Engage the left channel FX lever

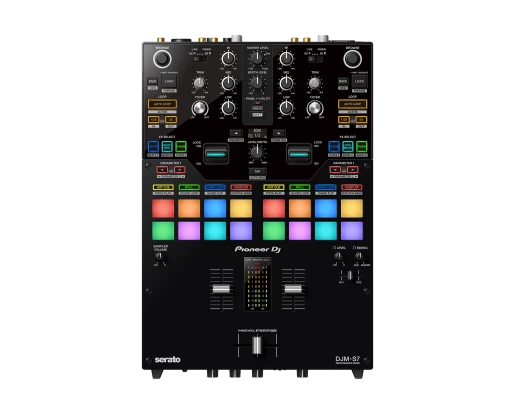[216, 154]
